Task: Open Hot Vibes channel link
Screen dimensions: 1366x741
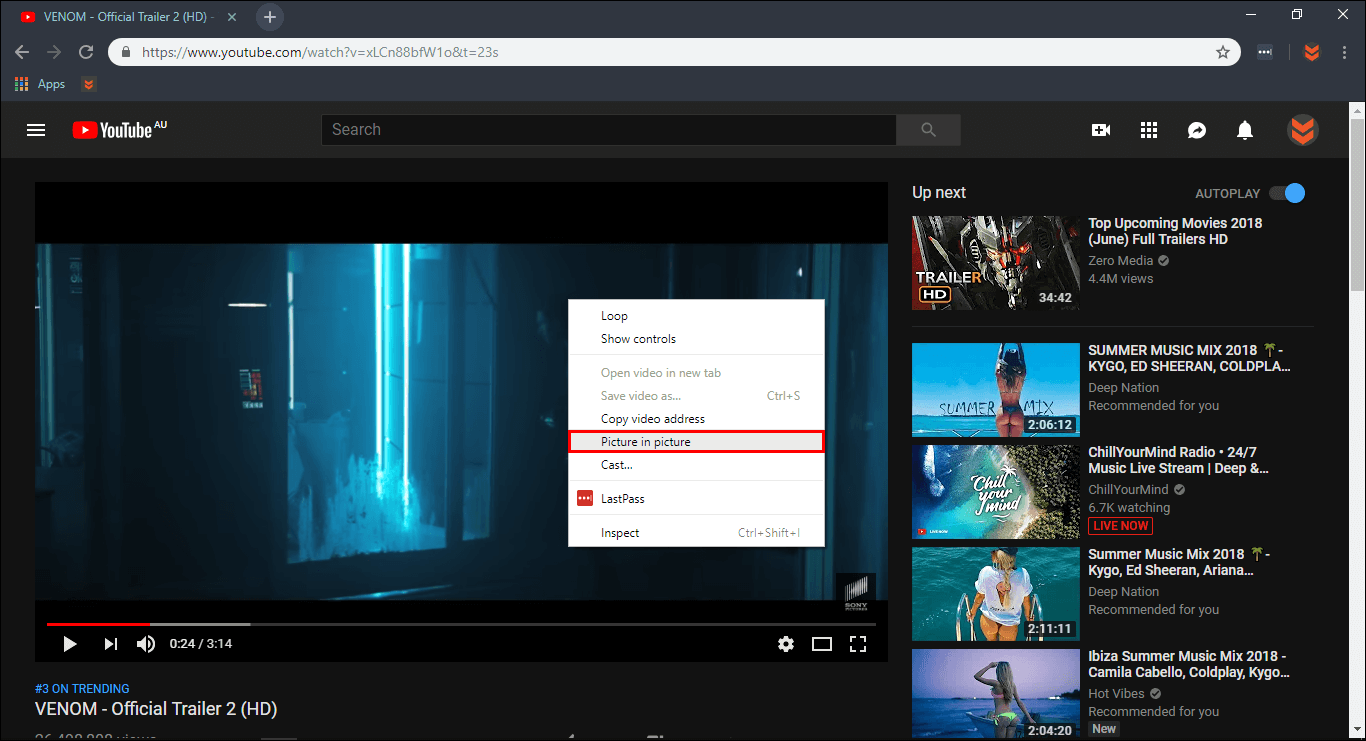Action: pyautogui.click(x=1117, y=694)
